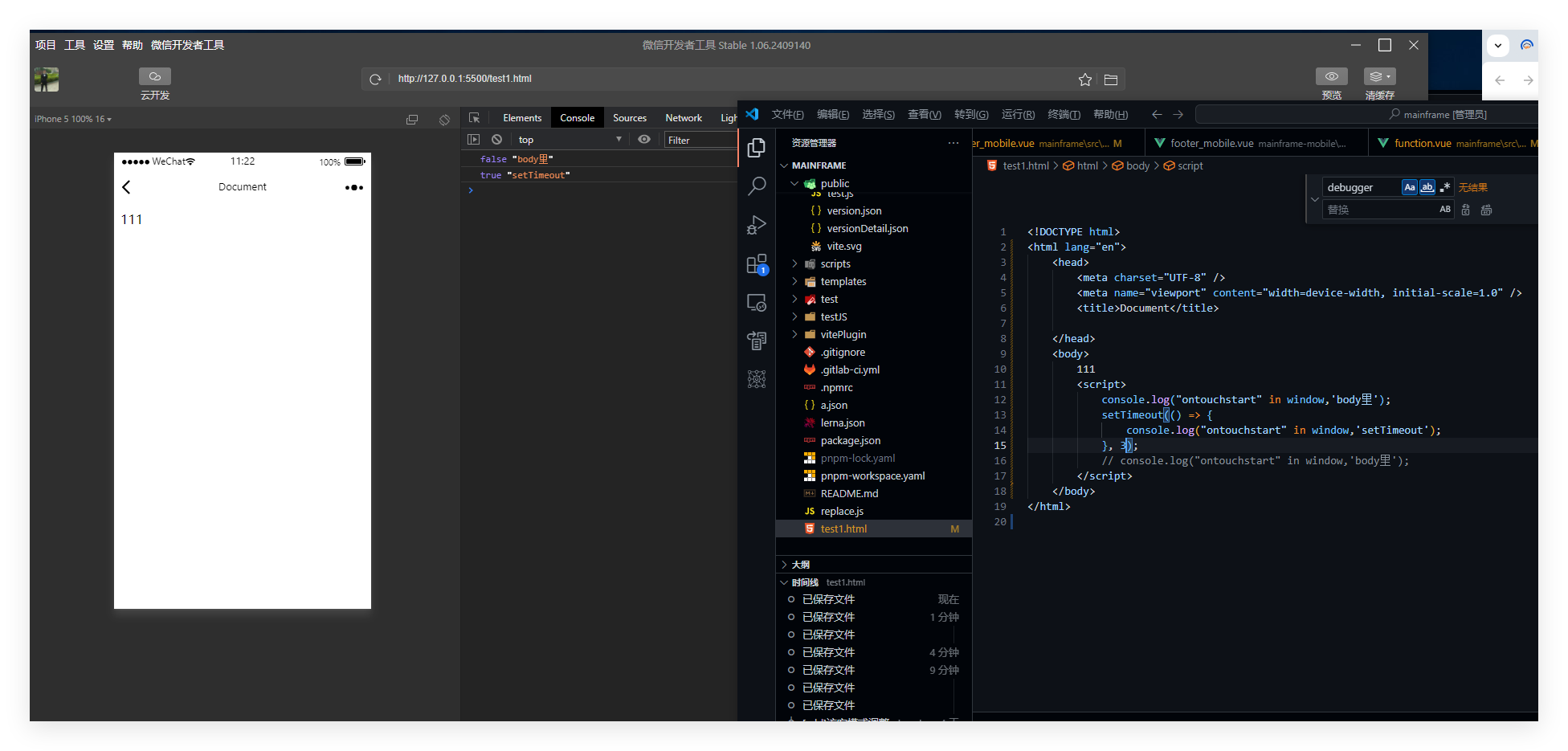
Task: Clear the console output
Action: [497, 140]
